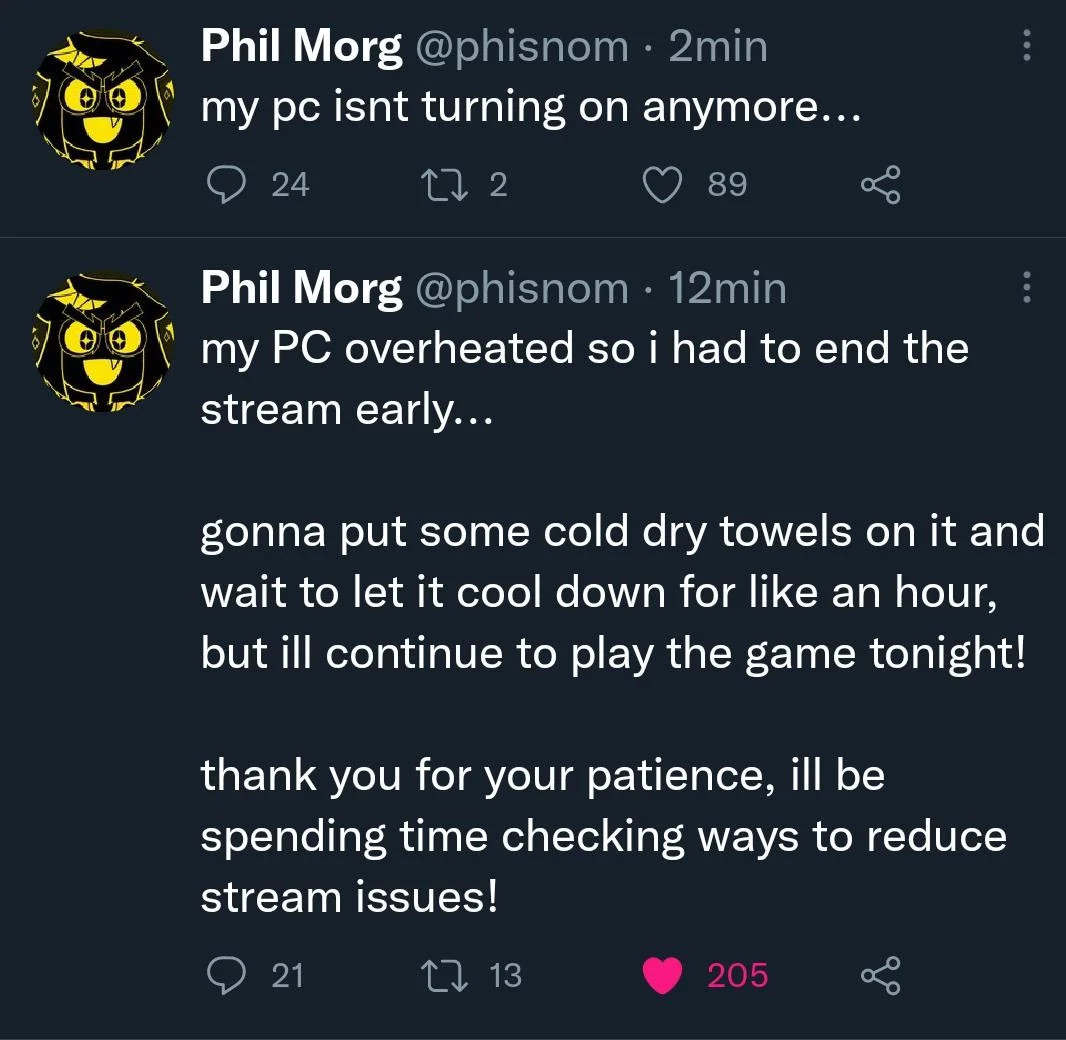Open more options for the 12min tweet
Viewport: 1066px width, 1040px height.
click(1027, 287)
